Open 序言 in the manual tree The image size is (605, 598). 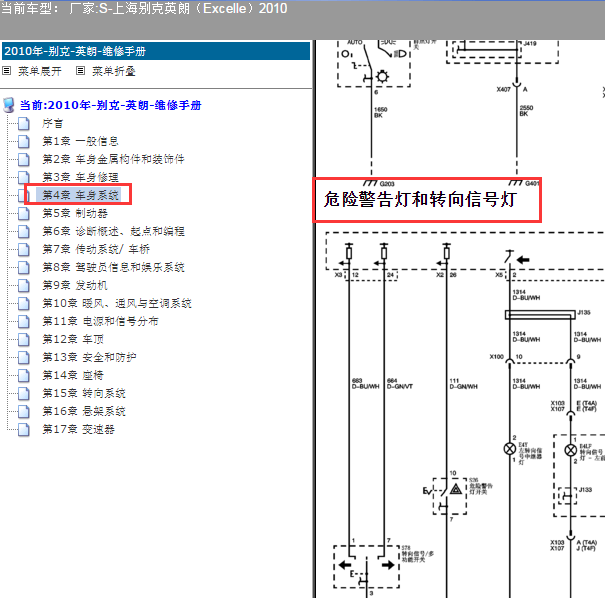tap(52, 123)
